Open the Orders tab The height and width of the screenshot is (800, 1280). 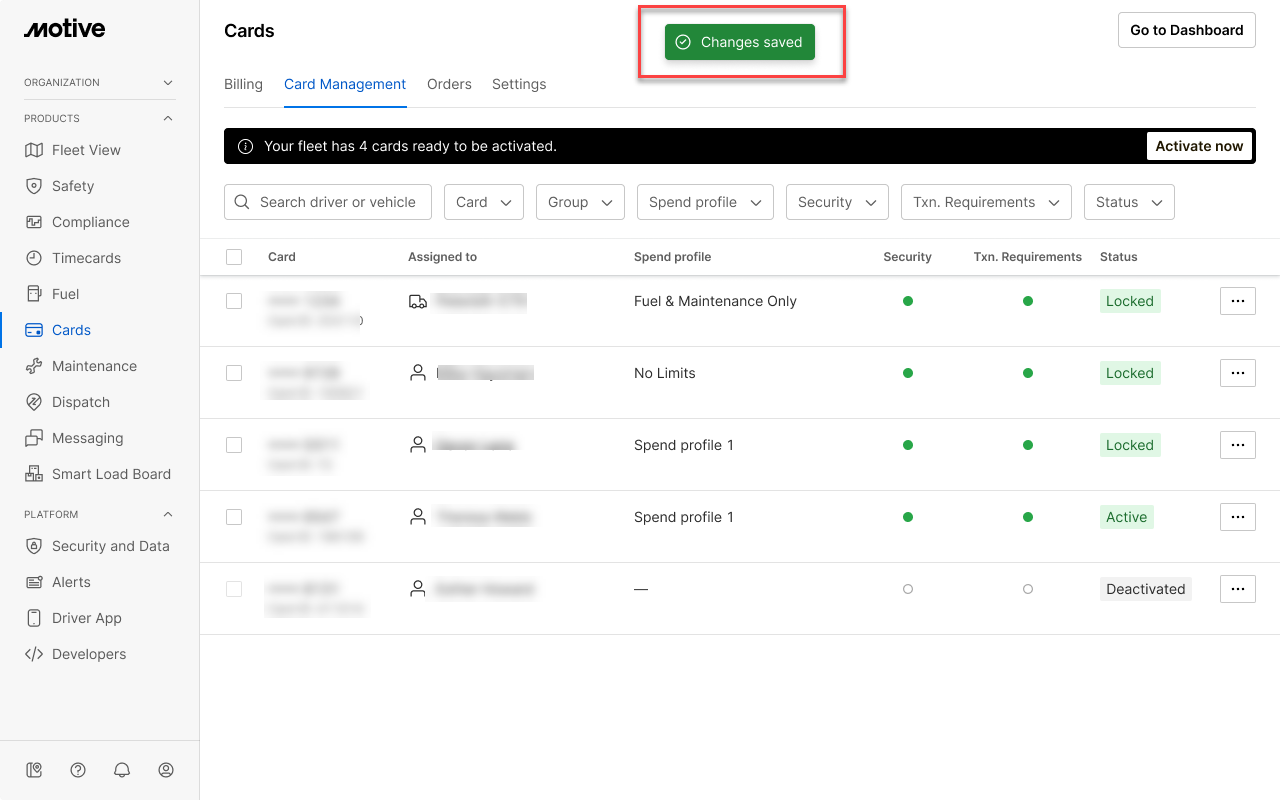pos(449,84)
